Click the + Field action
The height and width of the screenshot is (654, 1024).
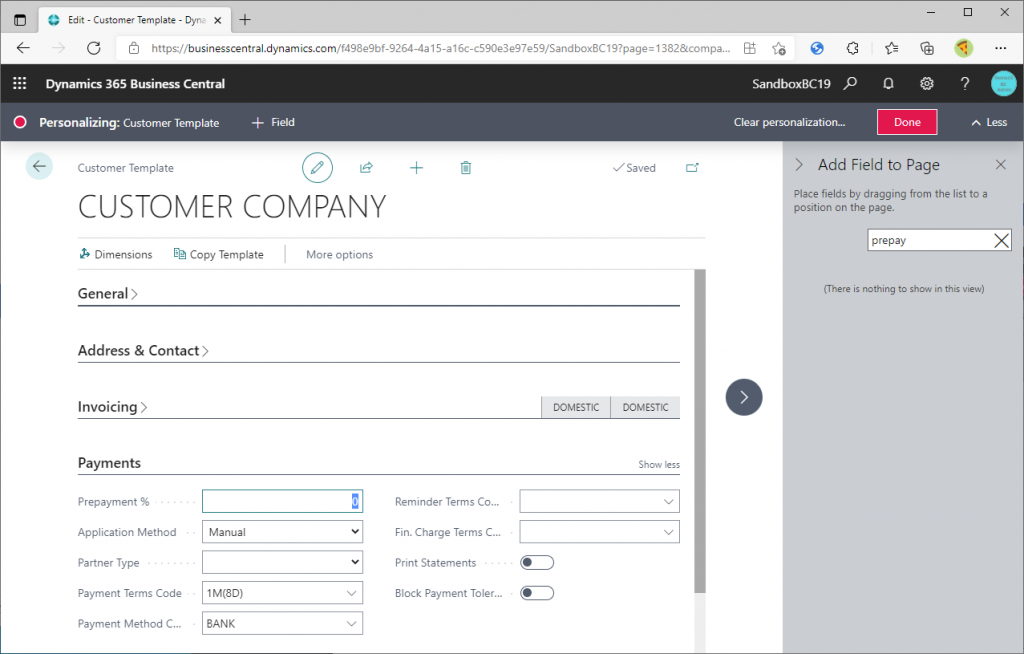[x=273, y=122]
